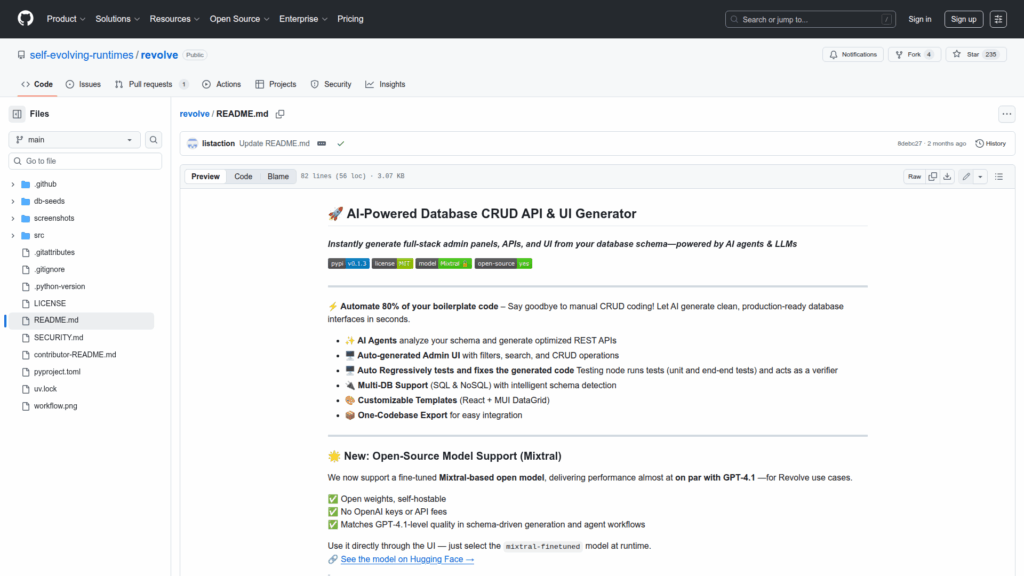Switch to the Security tab
The height and width of the screenshot is (576, 1024).
tap(331, 84)
